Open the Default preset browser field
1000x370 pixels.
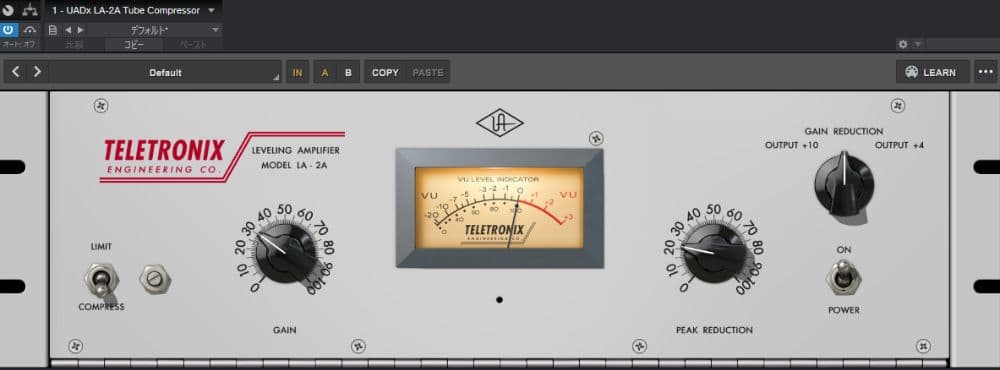coord(165,72)
